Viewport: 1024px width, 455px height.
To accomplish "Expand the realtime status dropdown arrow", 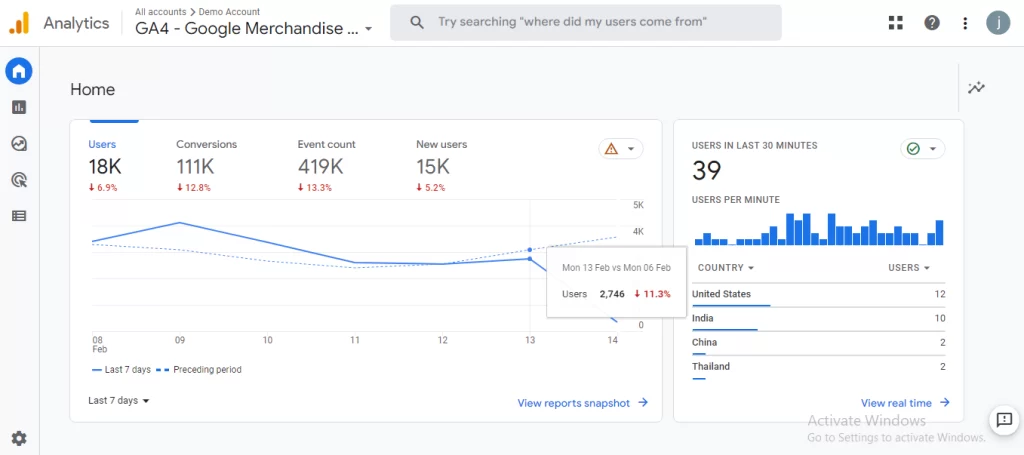I will click(933, 149).
